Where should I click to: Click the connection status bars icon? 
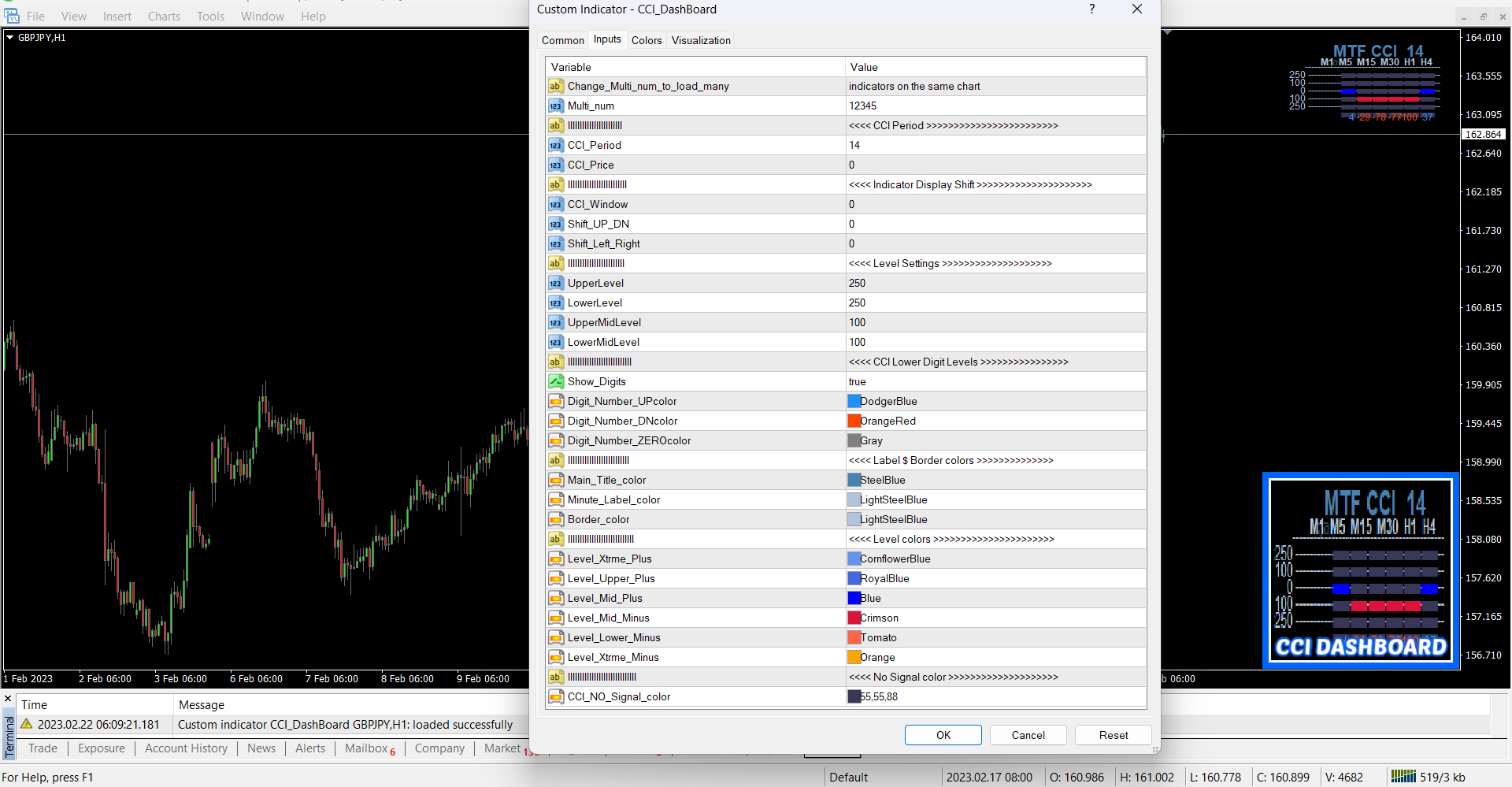[1403, 777]
